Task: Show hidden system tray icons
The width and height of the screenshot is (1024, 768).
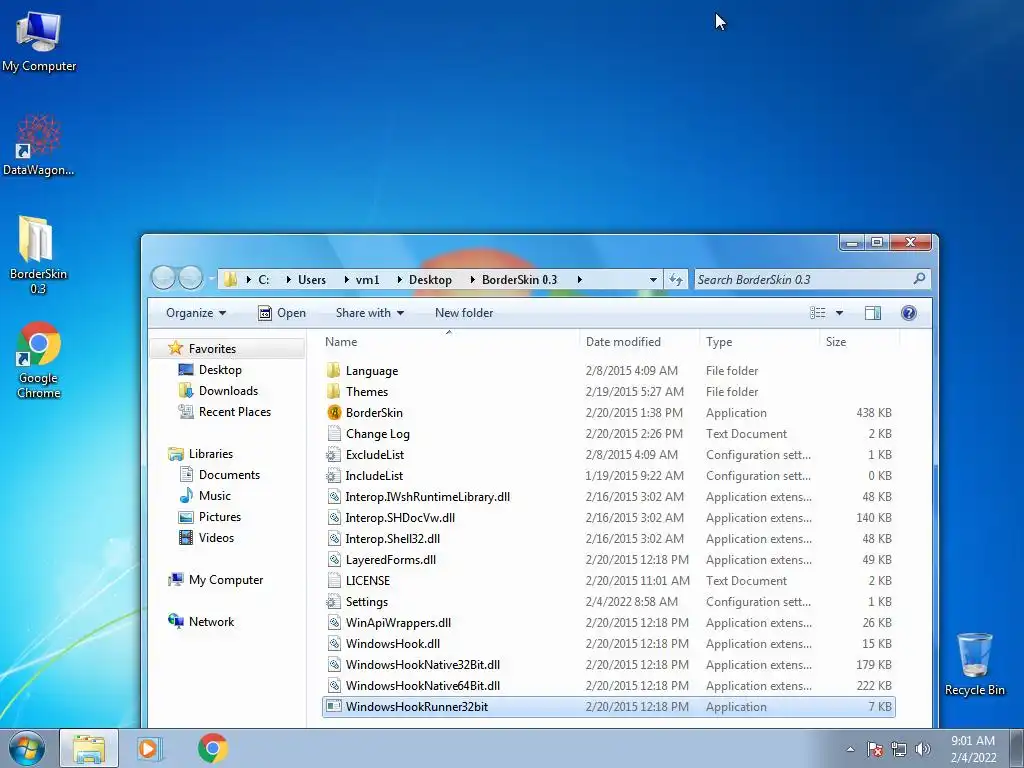Action: [x=850, y=749]
